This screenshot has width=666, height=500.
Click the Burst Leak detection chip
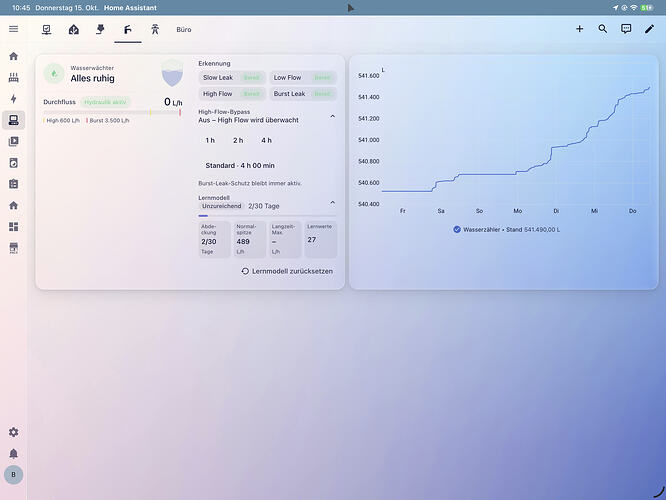[303, 93]
